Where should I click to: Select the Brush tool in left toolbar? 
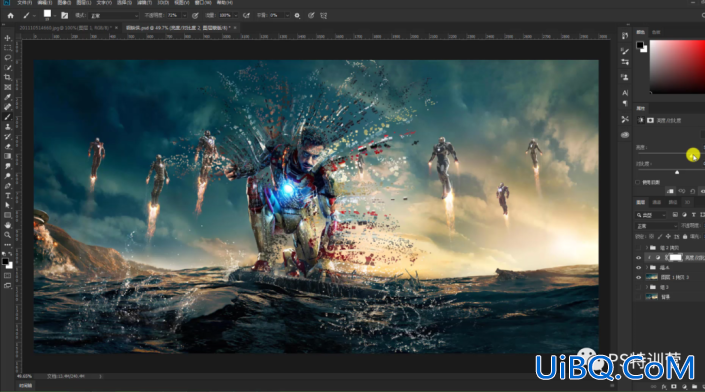pyautogui.click(x=8, y=117)
